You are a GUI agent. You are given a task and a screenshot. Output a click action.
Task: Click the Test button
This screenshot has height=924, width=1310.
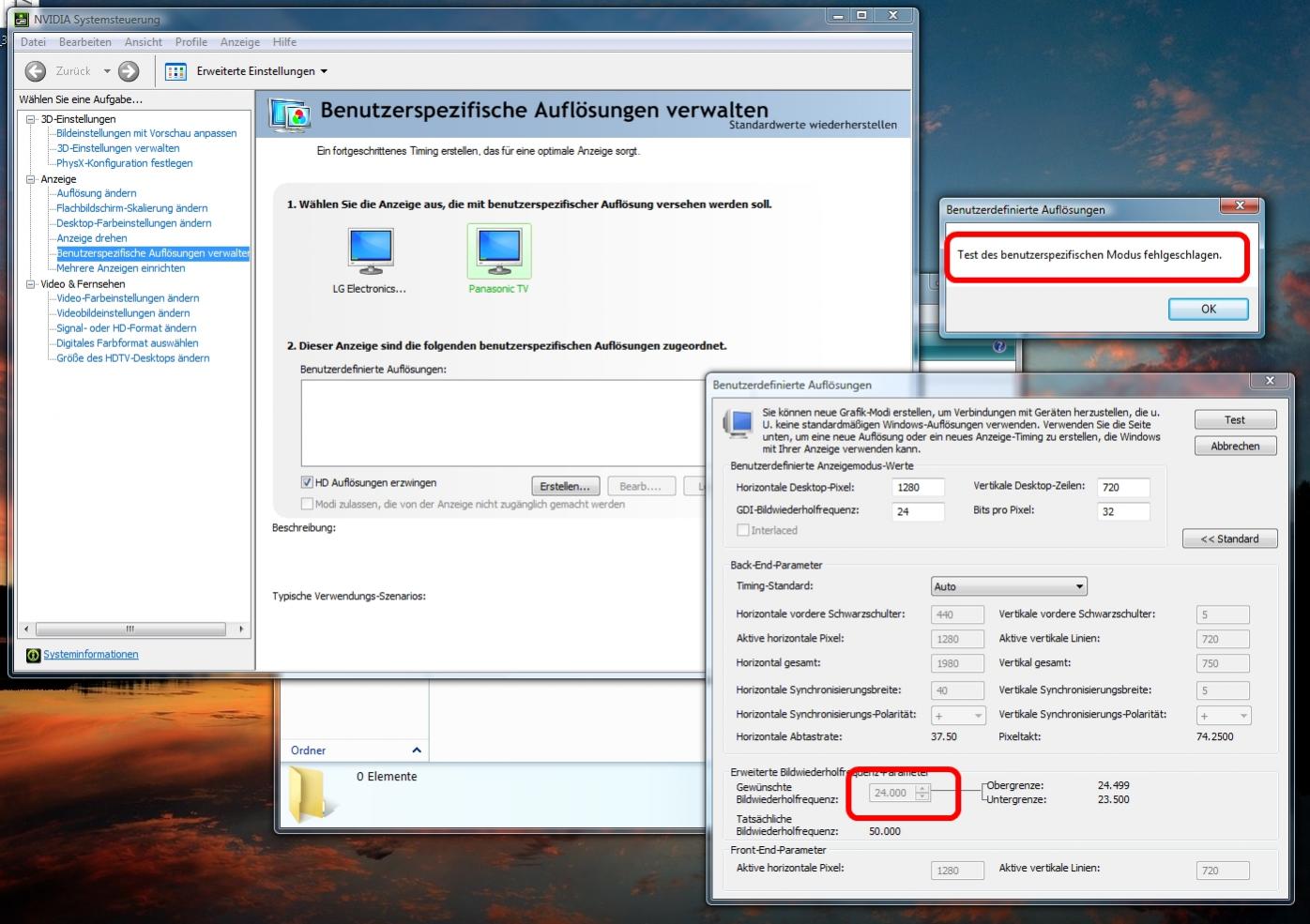tap(1235, 419)
